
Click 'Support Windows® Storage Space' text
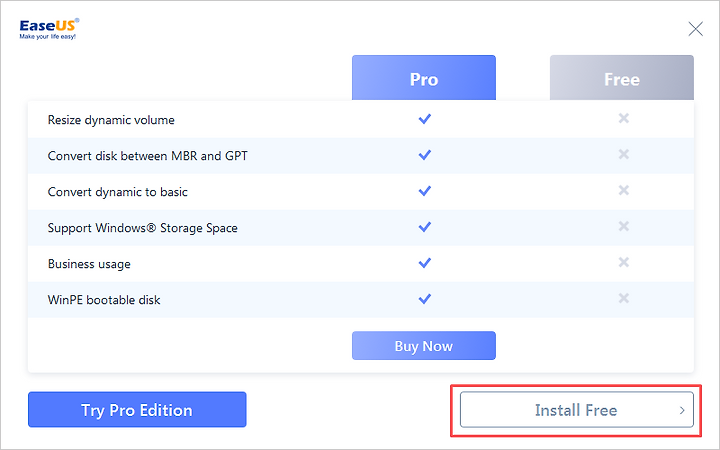[x=143, y=228]
